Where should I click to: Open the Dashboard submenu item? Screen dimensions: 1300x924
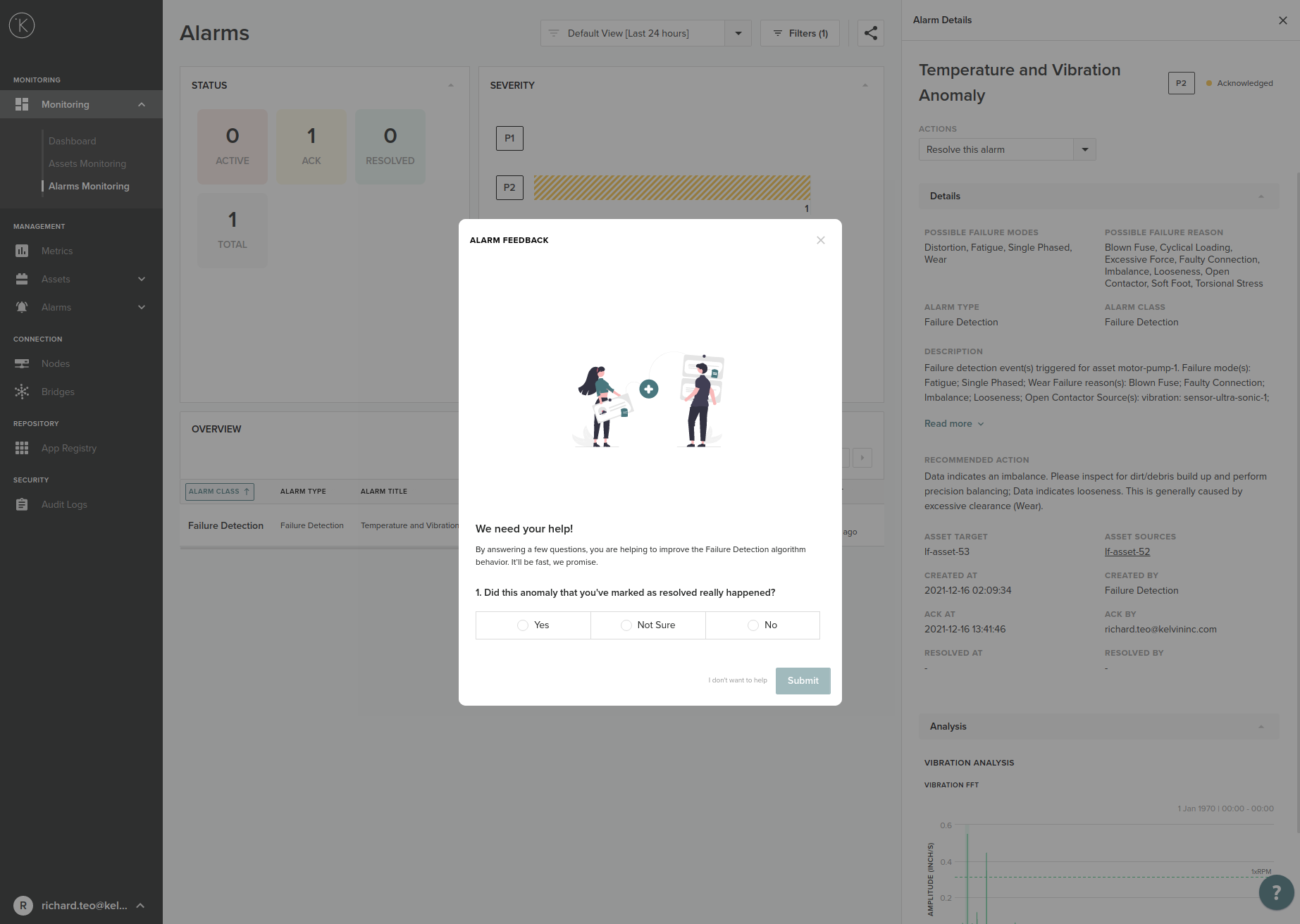point(73,141)
